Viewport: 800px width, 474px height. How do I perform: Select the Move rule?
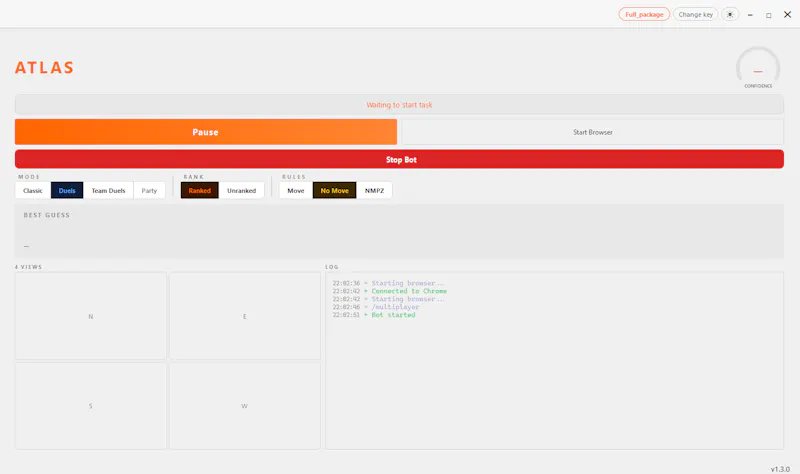(x=295, y=190)
